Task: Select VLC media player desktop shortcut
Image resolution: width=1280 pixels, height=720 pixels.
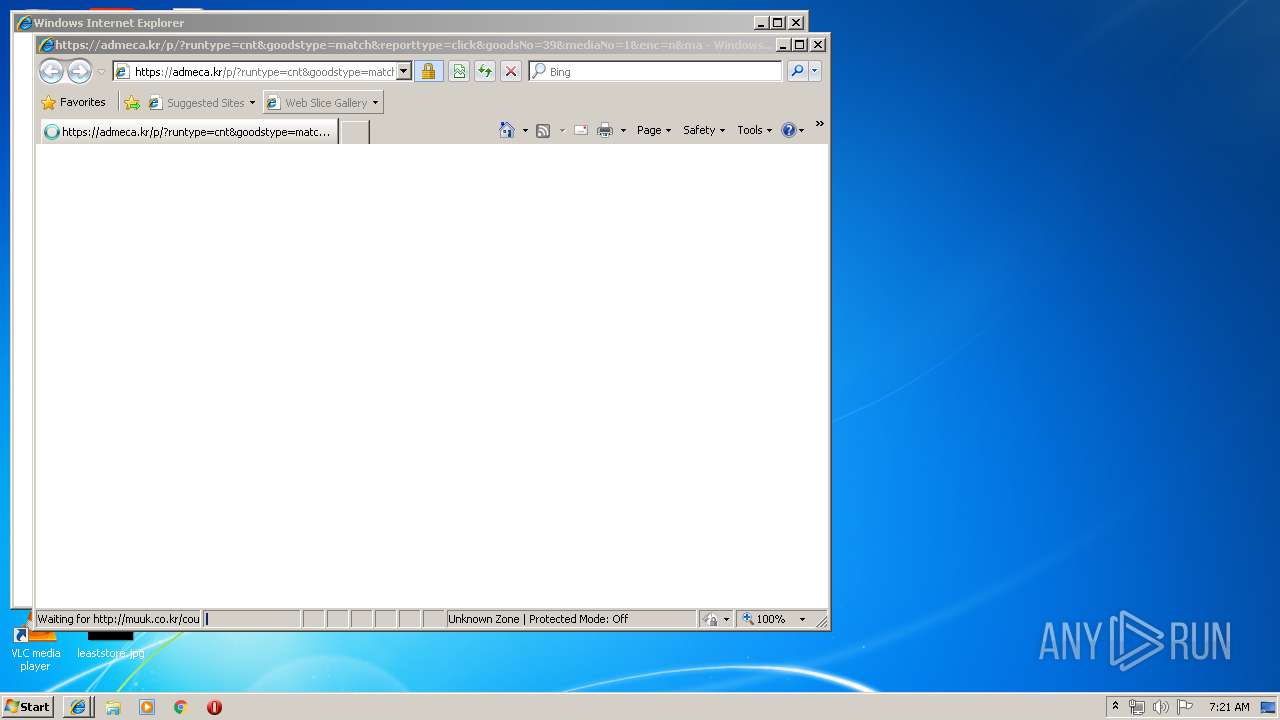Action: pos(35,648)
